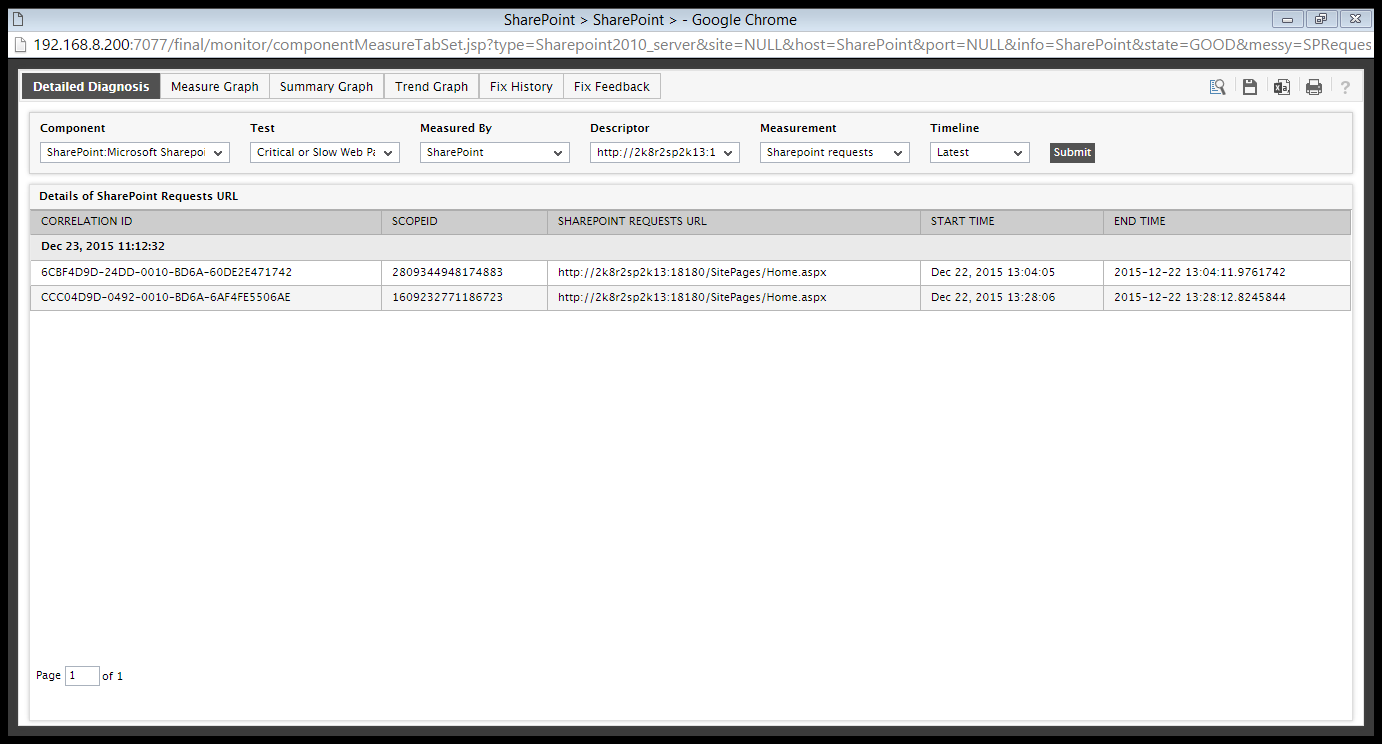Minimize the Chrome window
Screen dimensions: 1382x744
(x=1288, y=19)
